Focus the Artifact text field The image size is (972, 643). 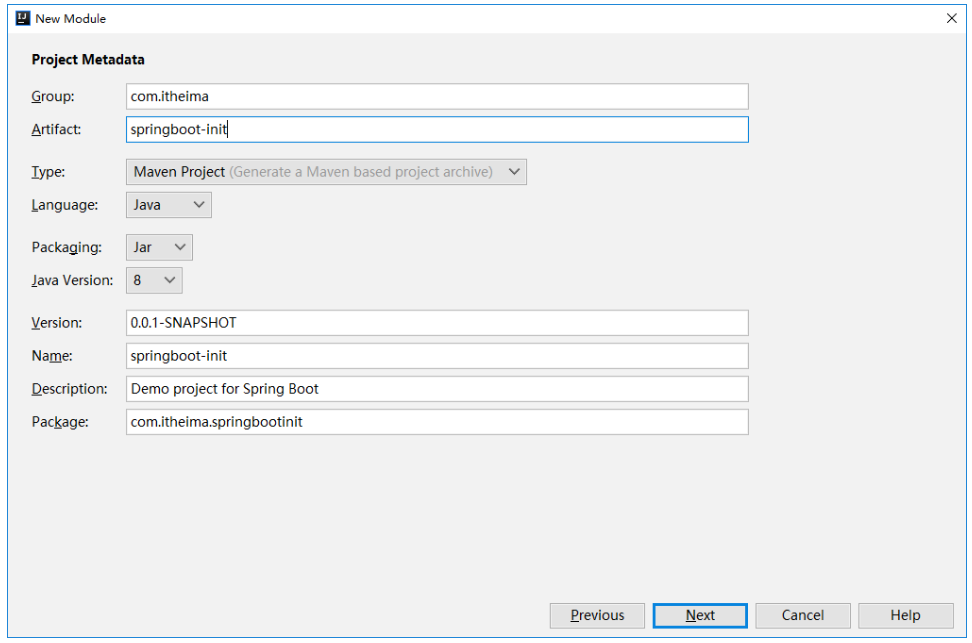pyautogui.click(x=437, y=129)
